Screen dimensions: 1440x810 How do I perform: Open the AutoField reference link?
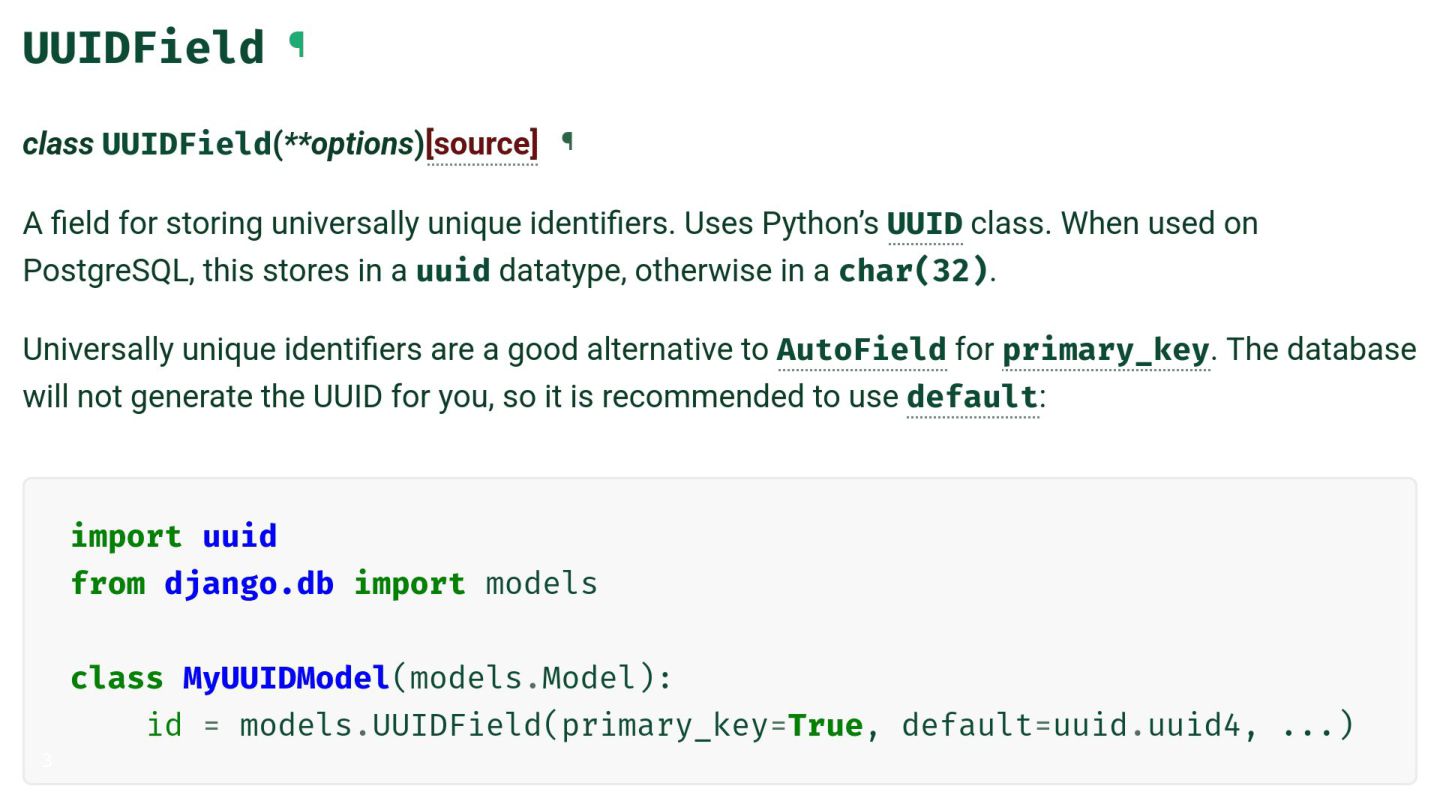point(861,350)
